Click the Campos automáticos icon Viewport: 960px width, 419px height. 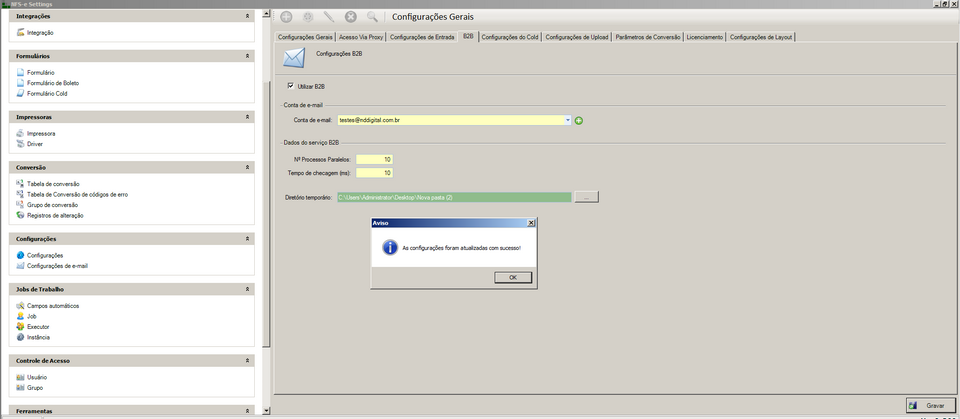(20, 306)
